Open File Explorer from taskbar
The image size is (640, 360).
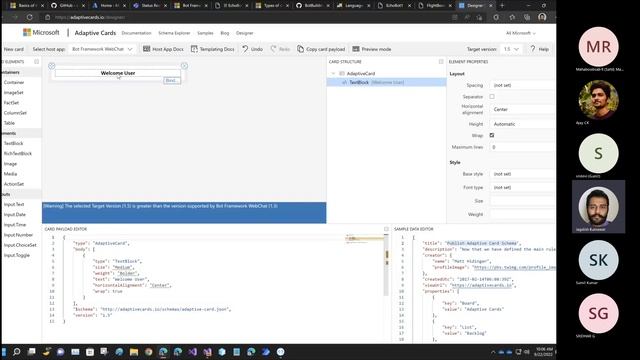point(133,352)
